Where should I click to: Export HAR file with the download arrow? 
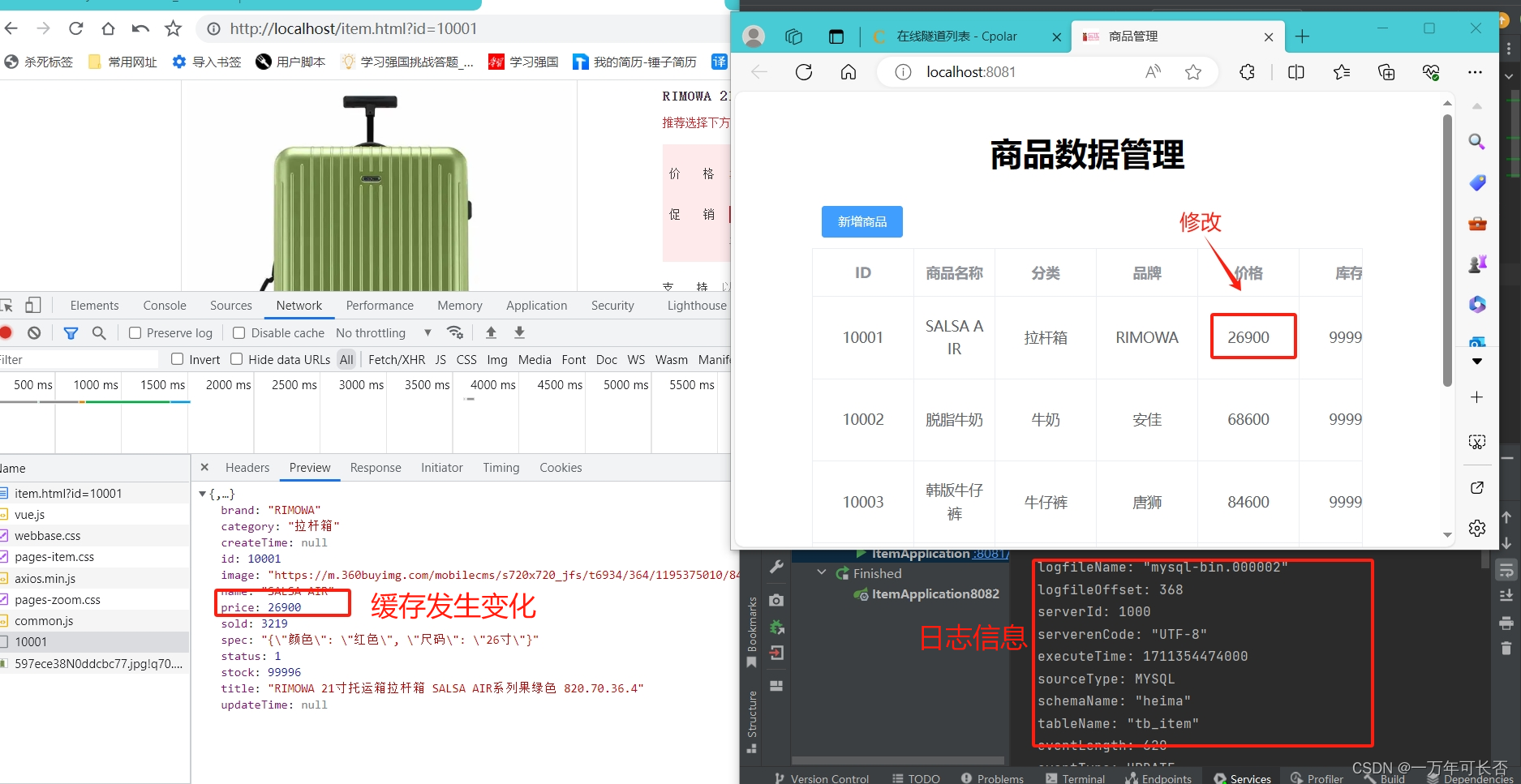click(520, 332)
